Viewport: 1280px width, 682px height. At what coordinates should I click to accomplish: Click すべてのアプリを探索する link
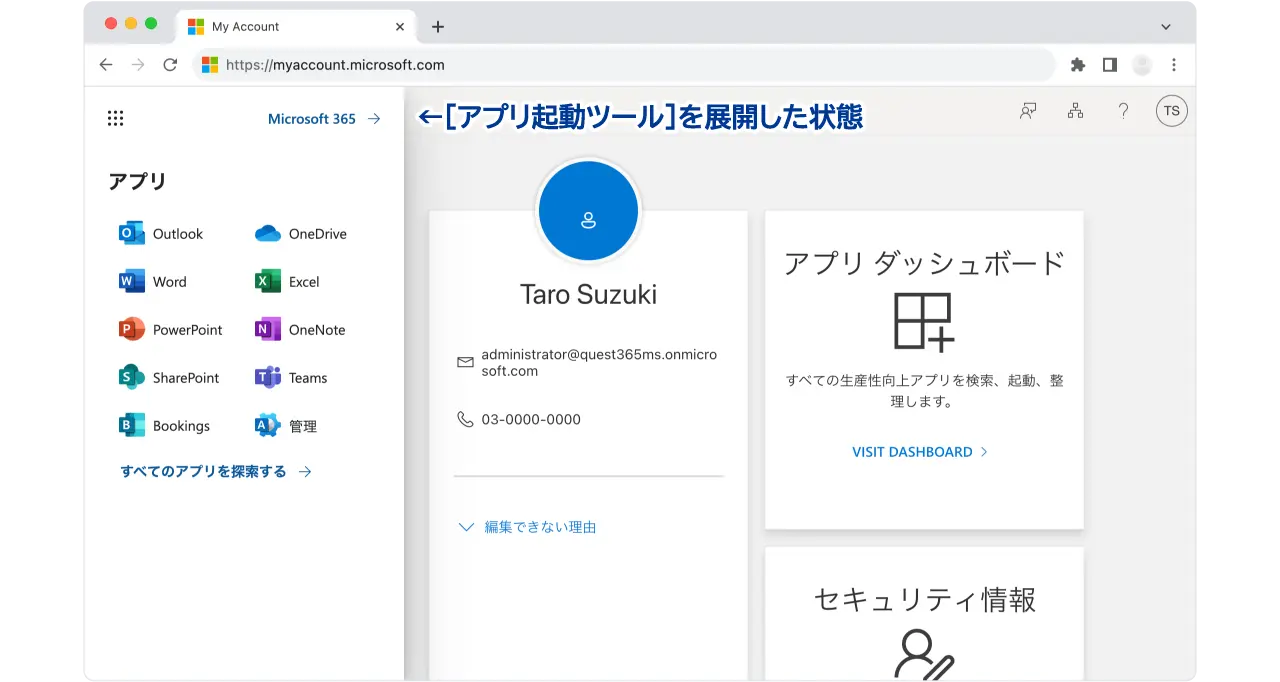(216, 471)
